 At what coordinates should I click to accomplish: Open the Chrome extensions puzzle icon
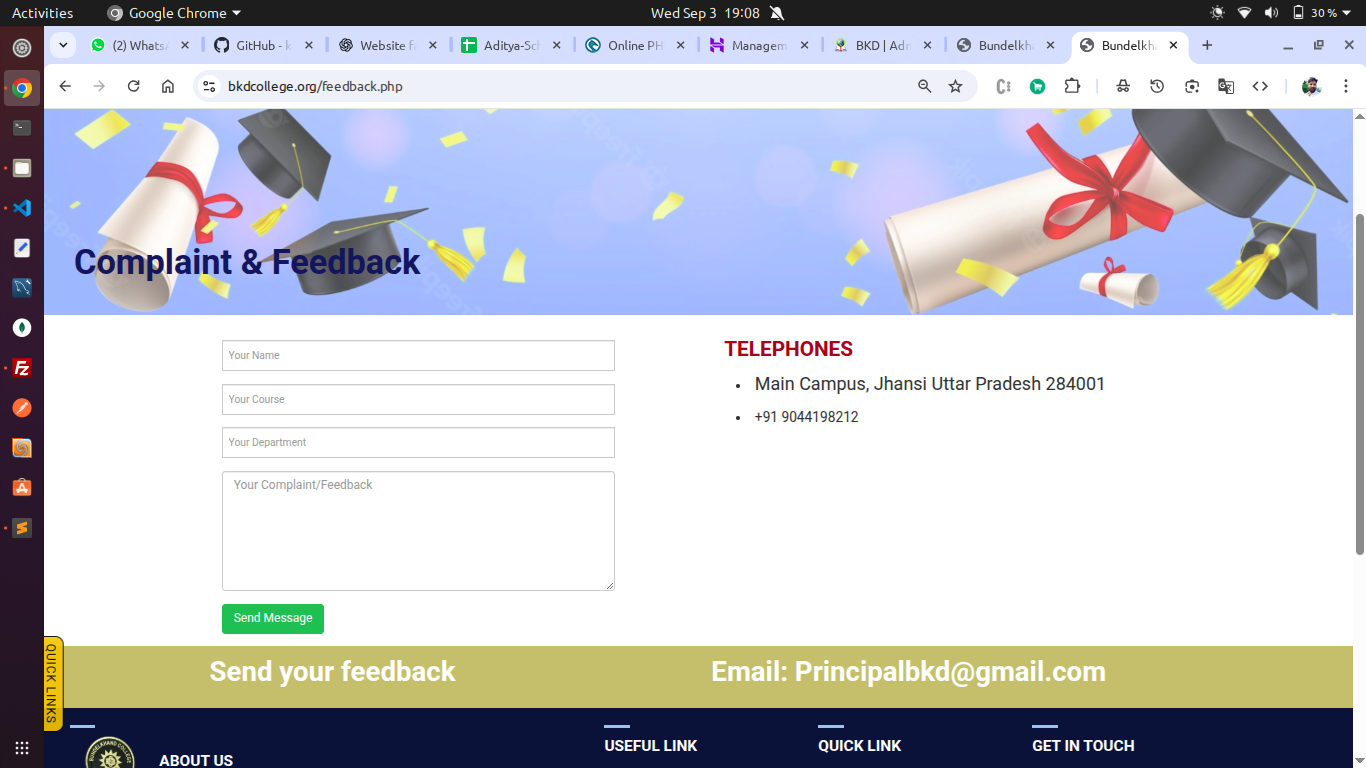(x=1072, y=86)
